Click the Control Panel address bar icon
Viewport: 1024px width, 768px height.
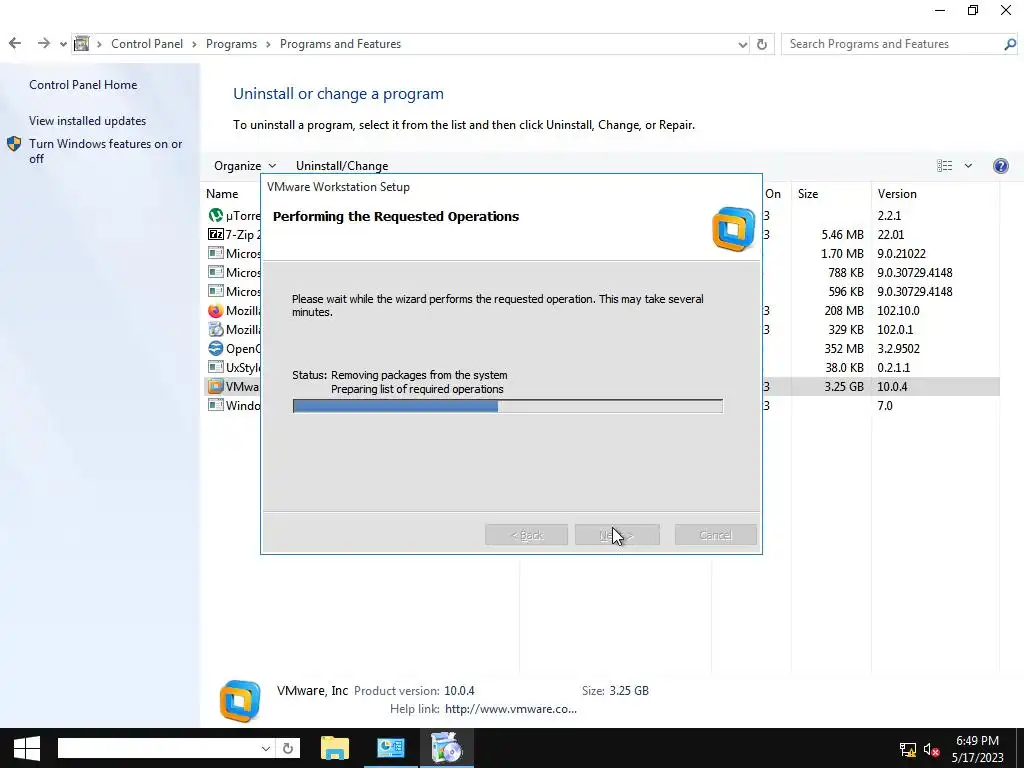pyautogui.click(x=82, y=44)
